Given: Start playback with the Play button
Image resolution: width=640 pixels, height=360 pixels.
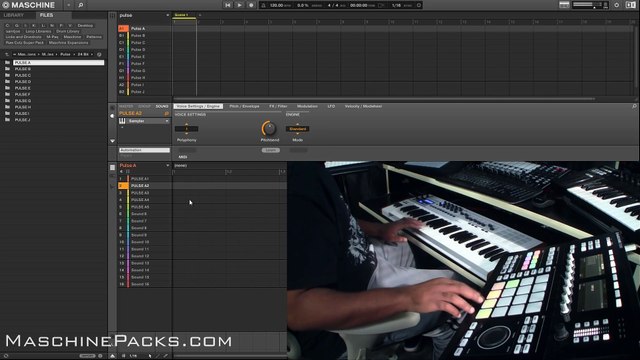Looking at the screenshot, I should (x=240, y=5).
